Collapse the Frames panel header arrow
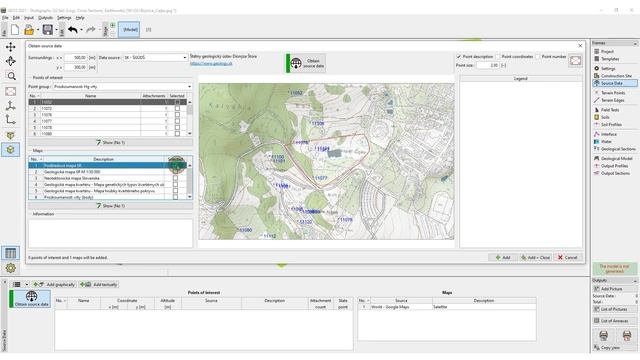The height and width of the screenshot is (360, 640). click(635, 43)
